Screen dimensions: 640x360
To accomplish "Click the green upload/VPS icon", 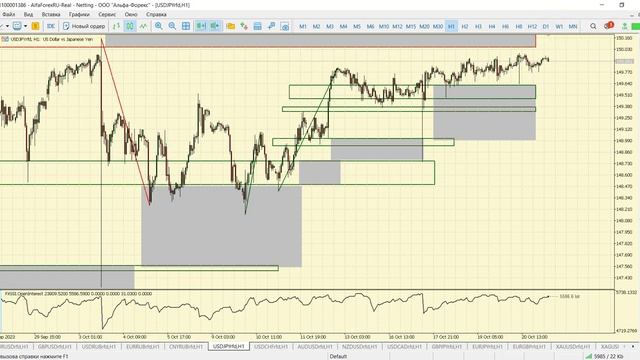I will click(x=624, y=26).
